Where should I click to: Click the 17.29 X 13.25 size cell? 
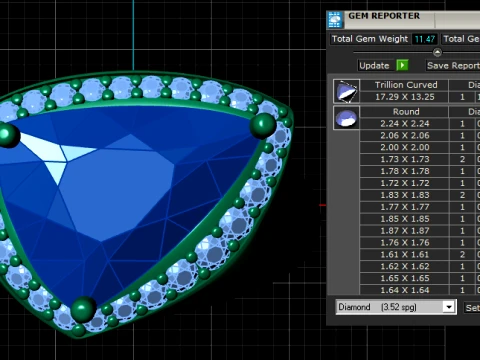point(404,97)
